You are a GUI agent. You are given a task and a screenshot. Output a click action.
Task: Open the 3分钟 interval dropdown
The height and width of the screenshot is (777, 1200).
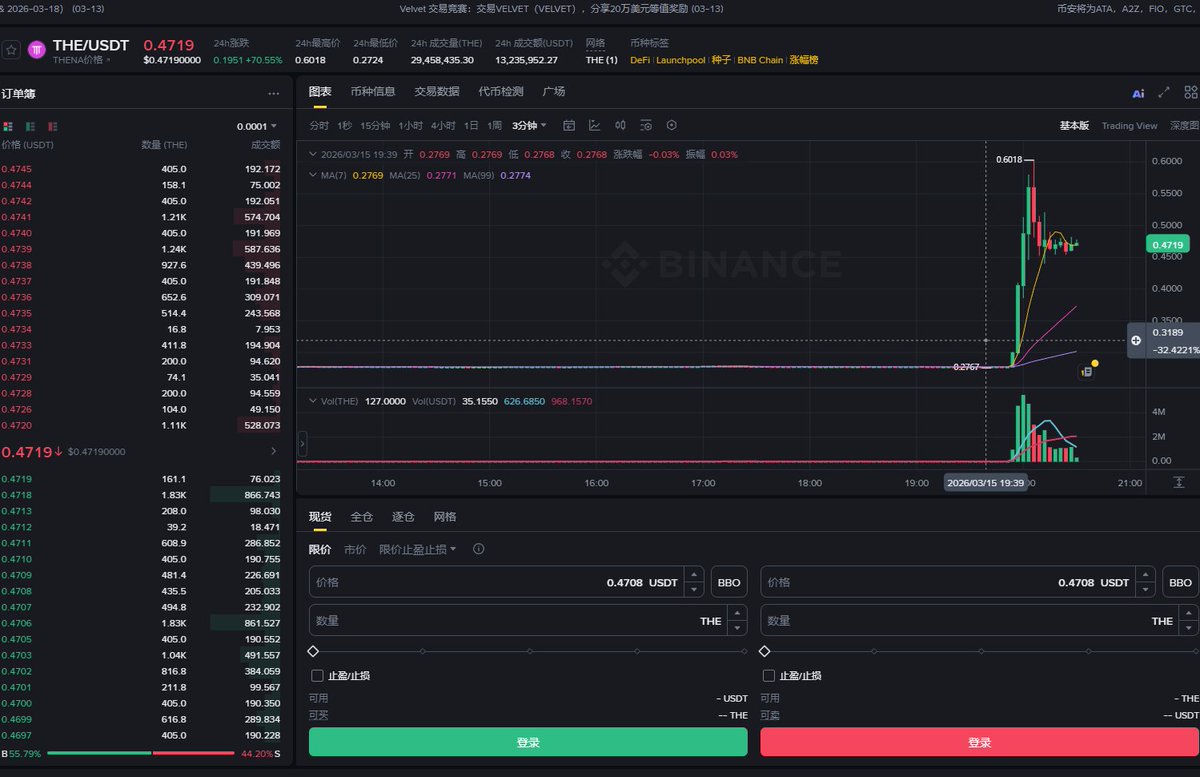tap(529, 125)
